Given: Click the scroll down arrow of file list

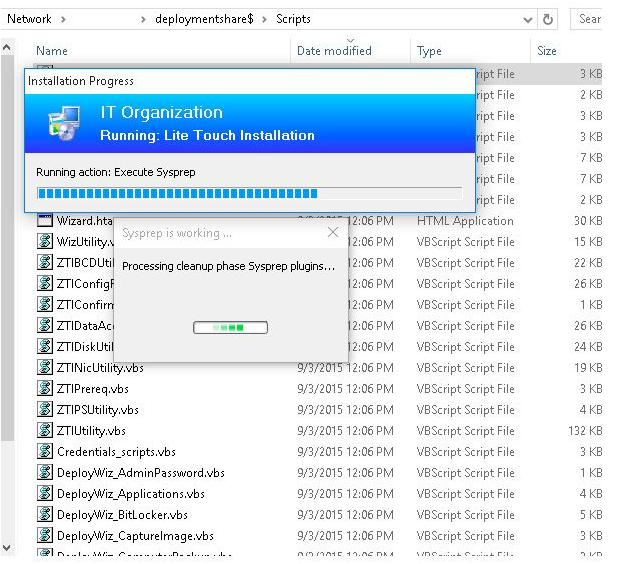Looking at the screenshot, I should click(x=7, y=548).
